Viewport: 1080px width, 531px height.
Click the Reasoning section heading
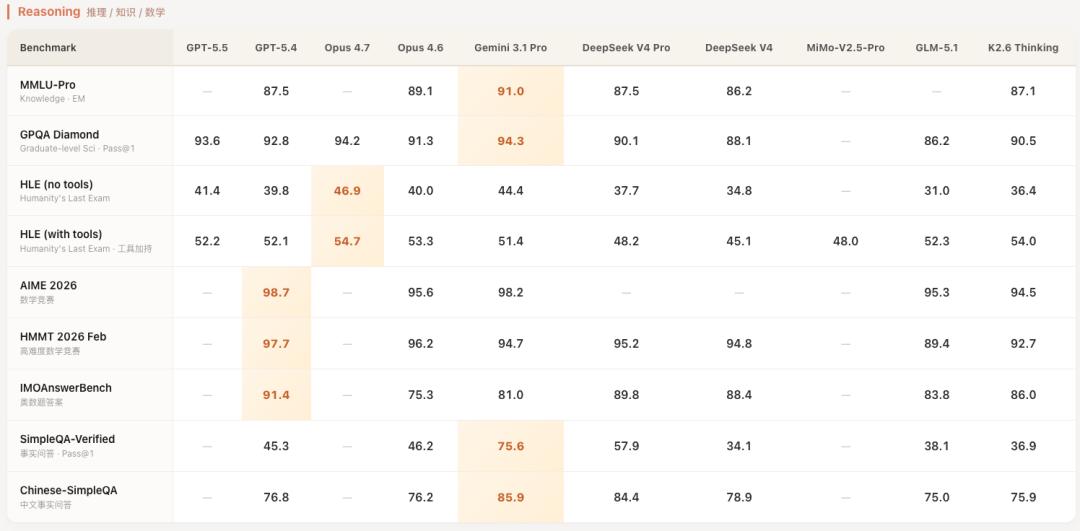pyautogui.click(x=49, y=12)
